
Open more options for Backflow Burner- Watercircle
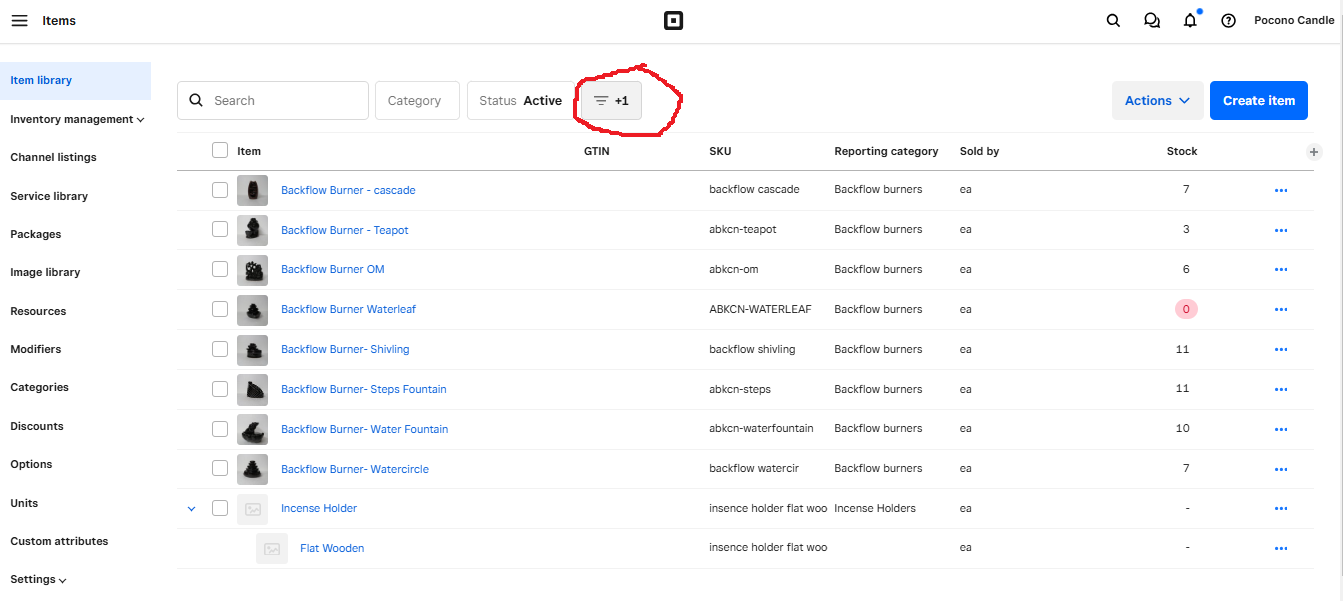(x=1281, y=469)
